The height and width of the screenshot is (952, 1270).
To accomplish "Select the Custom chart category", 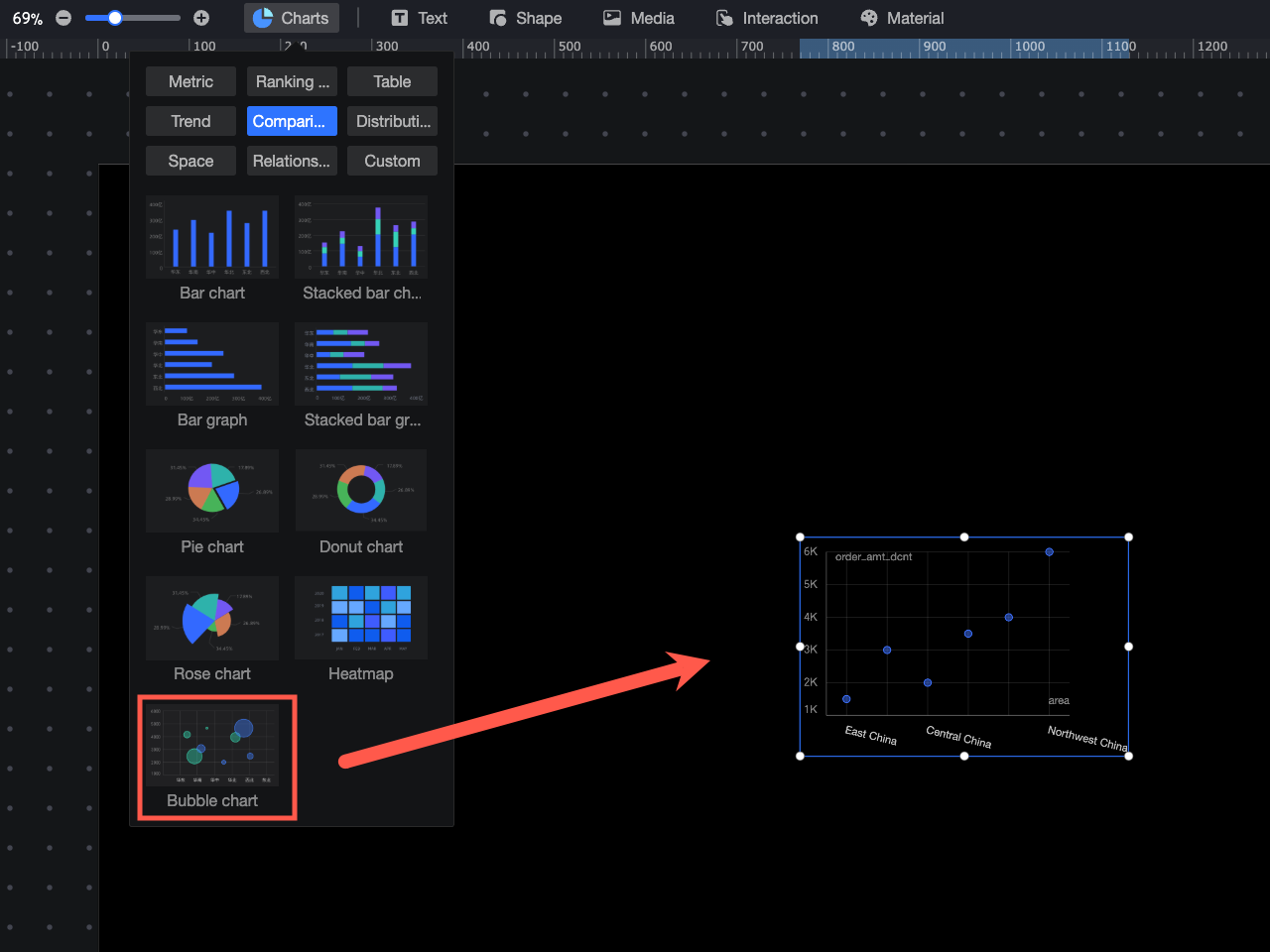I will click(392, 161).
